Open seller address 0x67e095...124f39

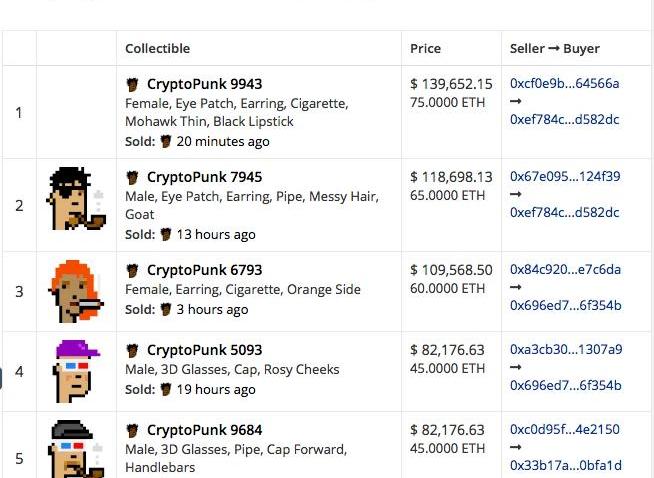click(x=565, y=177)
